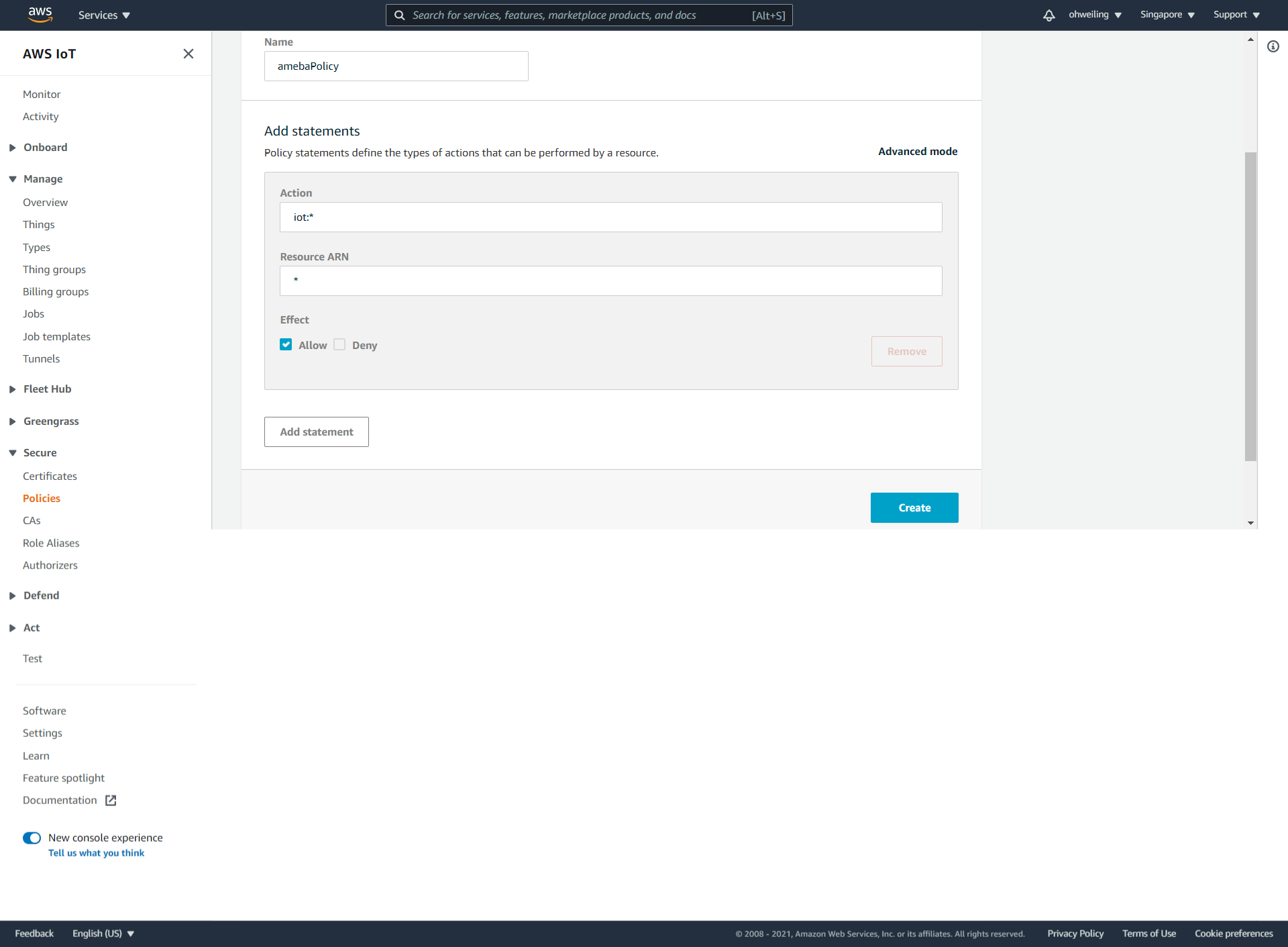Open the ohweiling account menu
1288x947 pixels.
click(1095, 15)
